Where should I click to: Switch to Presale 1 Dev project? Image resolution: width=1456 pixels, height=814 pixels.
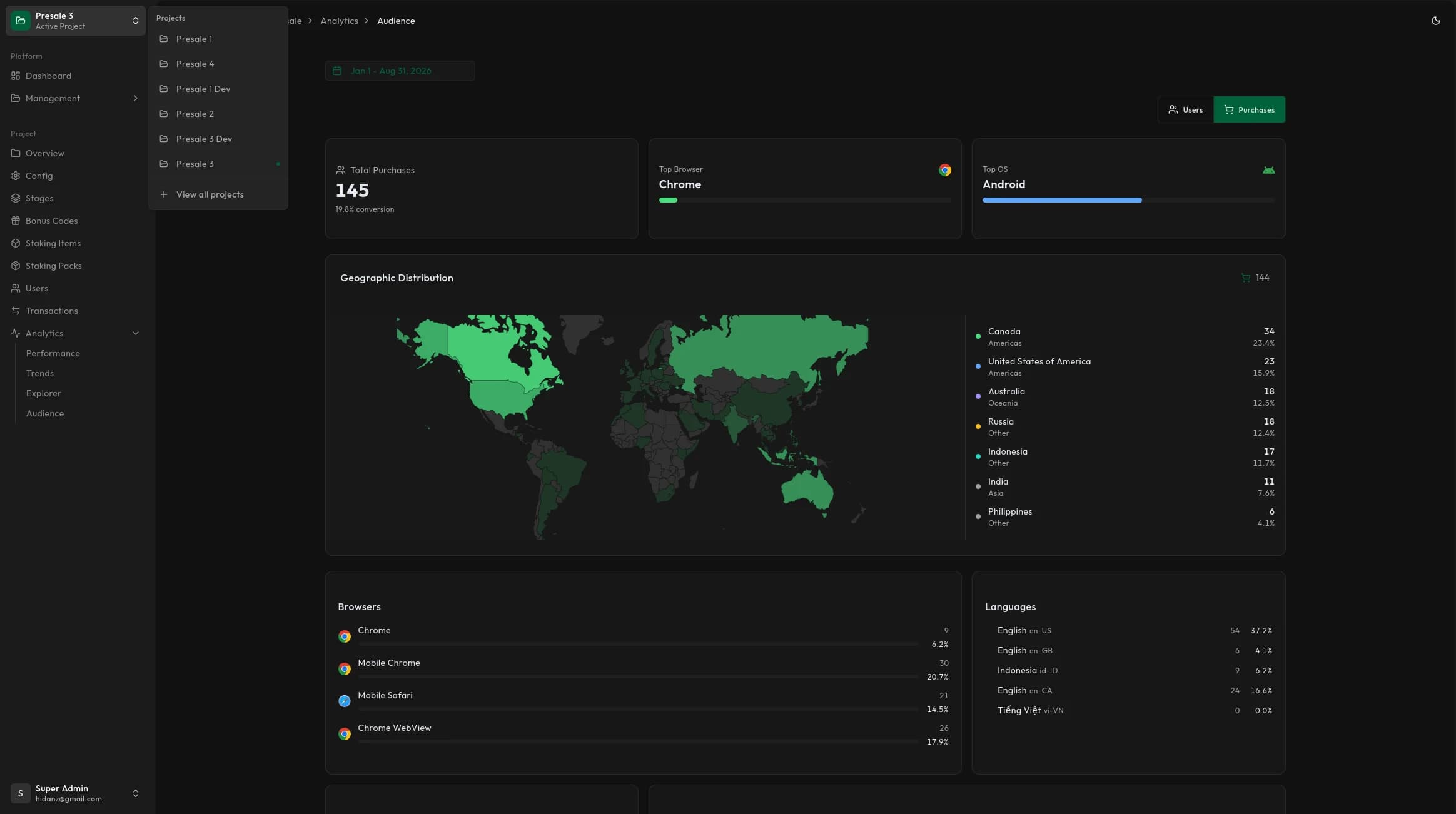pos(218,89)
